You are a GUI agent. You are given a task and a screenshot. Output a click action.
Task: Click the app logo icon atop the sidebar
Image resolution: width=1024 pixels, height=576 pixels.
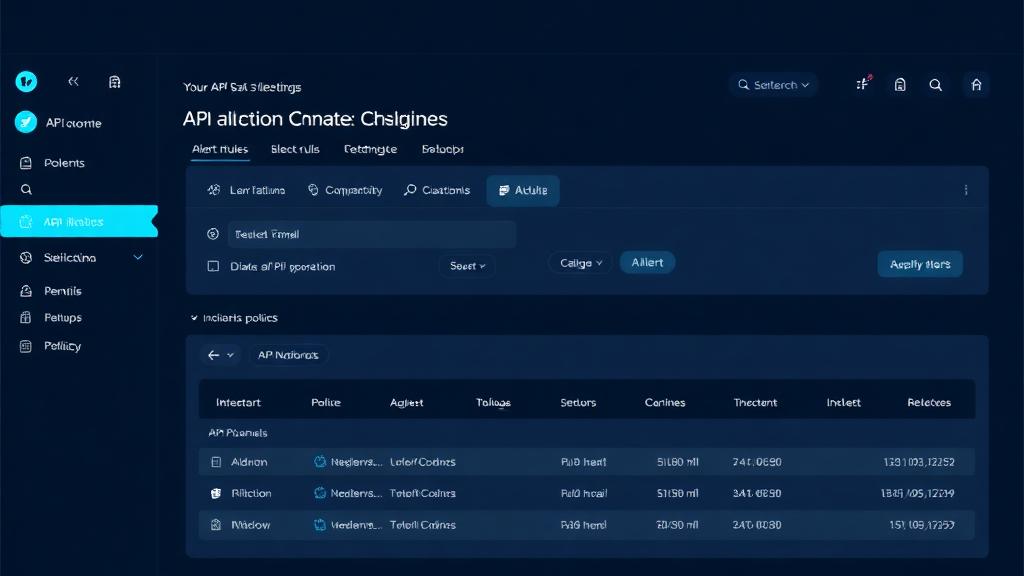(x=26, y=81)
